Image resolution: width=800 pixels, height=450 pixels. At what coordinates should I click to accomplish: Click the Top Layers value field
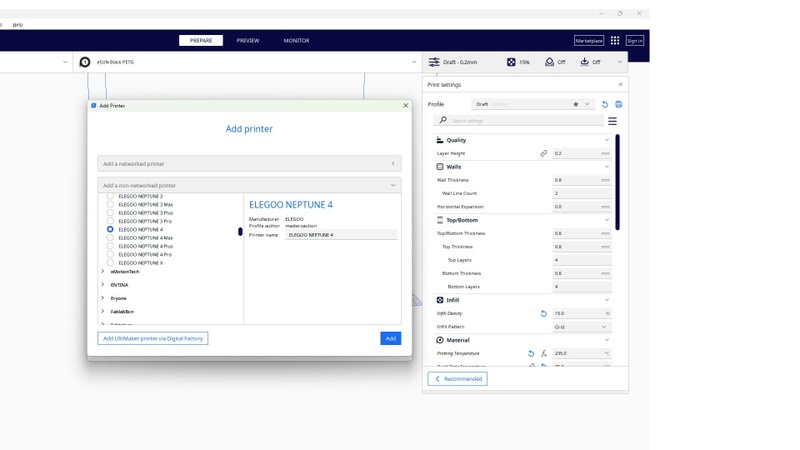pyautogui.click(x=582, y=260)
